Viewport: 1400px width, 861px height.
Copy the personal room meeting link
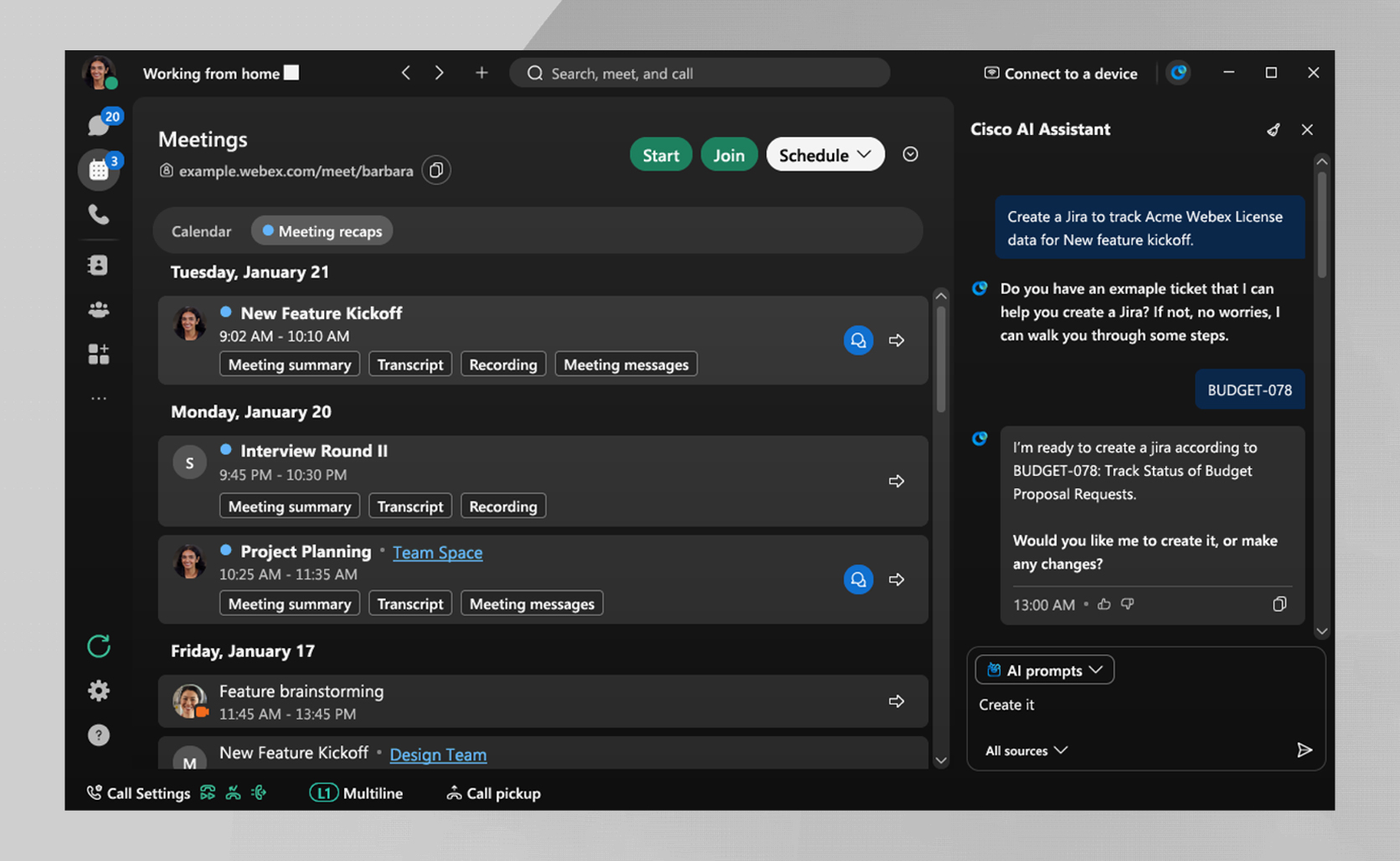[436, 171]
